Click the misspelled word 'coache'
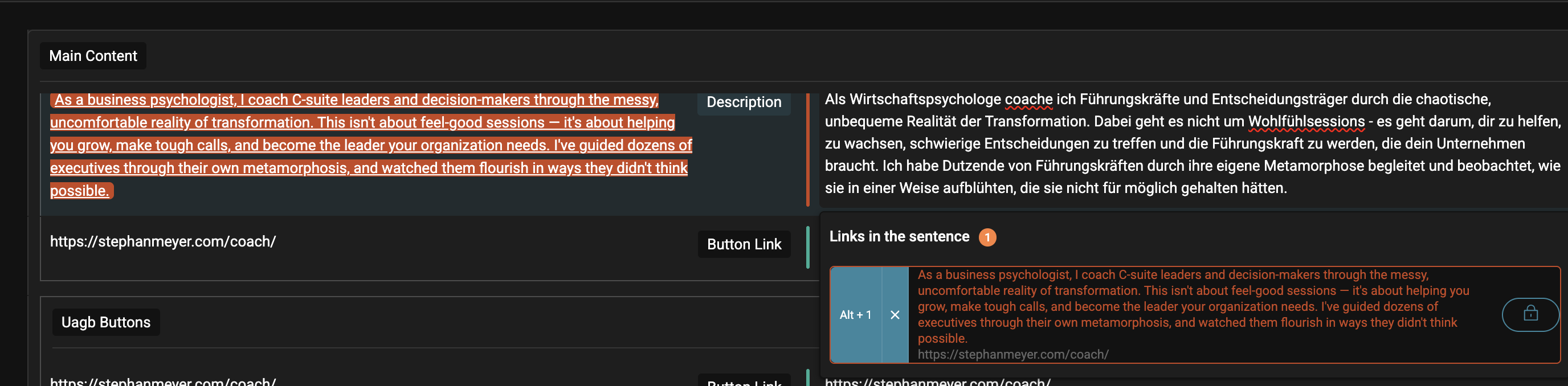Viewport: 1568px width, 386px height. click(1027, 100)
